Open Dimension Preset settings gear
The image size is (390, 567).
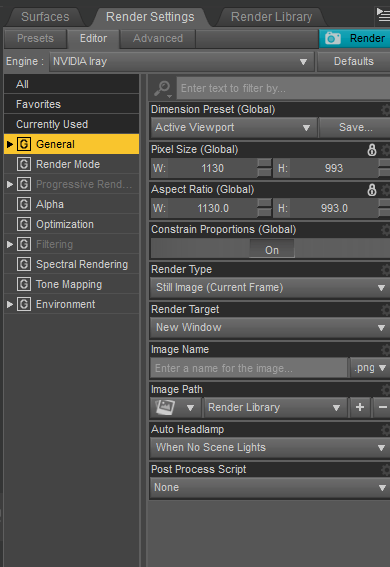coord(385,110)
